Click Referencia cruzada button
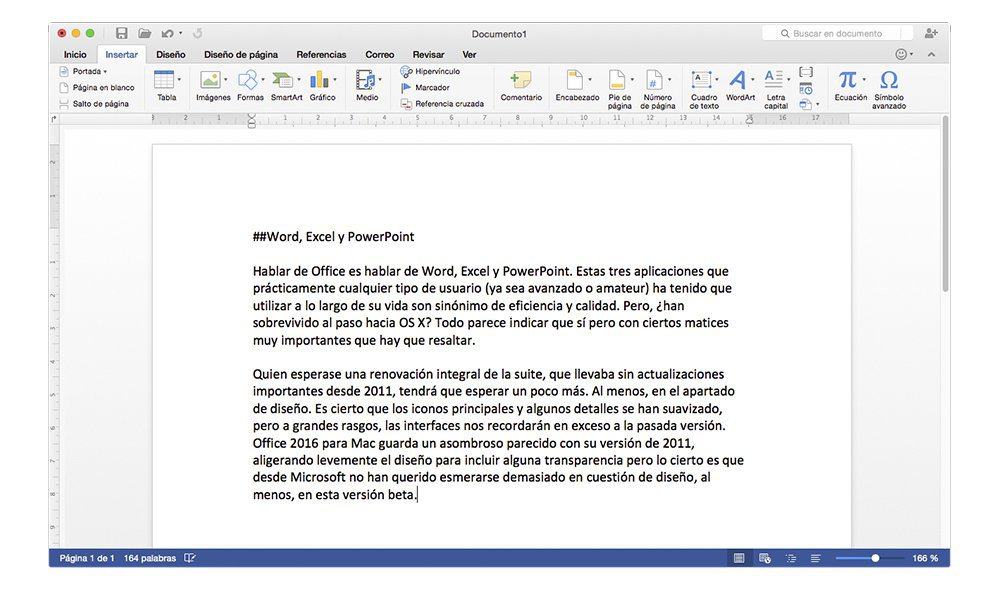Image resolution: width=1000 pixels, height=589 pixels. pos(442,104)
